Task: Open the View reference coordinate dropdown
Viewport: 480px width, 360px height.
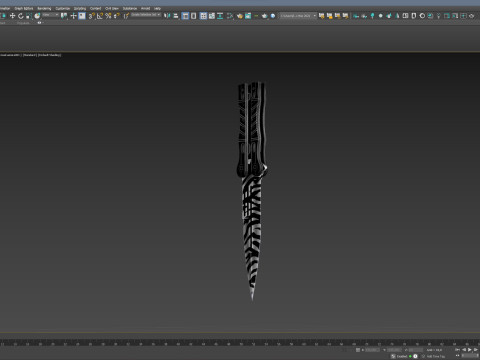Action: (51, 15)
